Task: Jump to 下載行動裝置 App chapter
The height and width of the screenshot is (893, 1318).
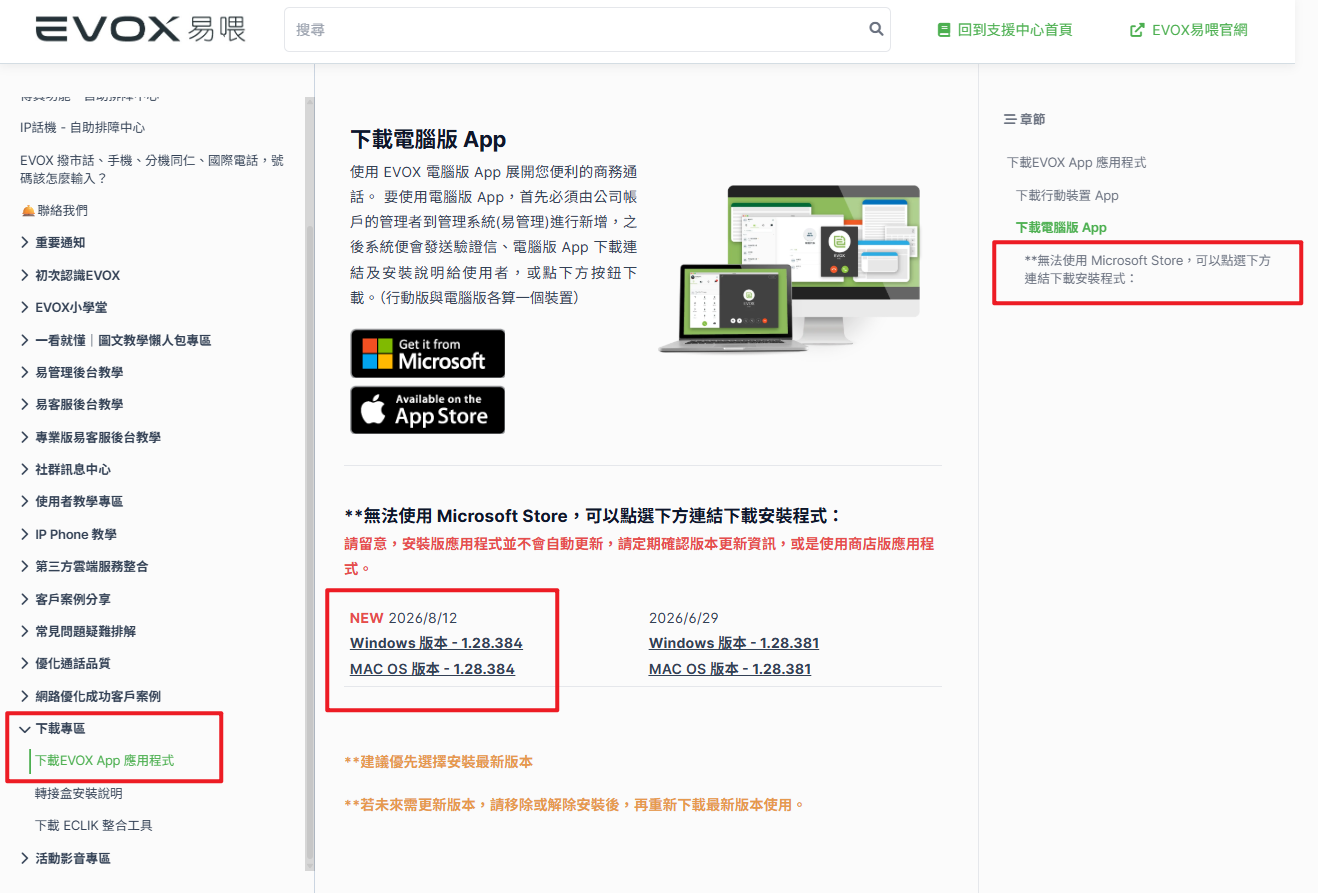Action: (x=1067, y=195)
